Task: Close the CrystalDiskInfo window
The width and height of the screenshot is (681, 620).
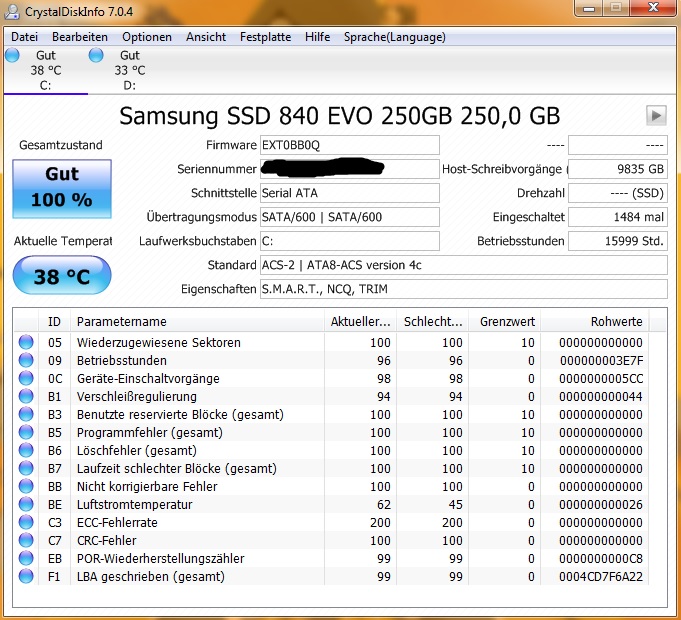Action: (x=653, y=7)
